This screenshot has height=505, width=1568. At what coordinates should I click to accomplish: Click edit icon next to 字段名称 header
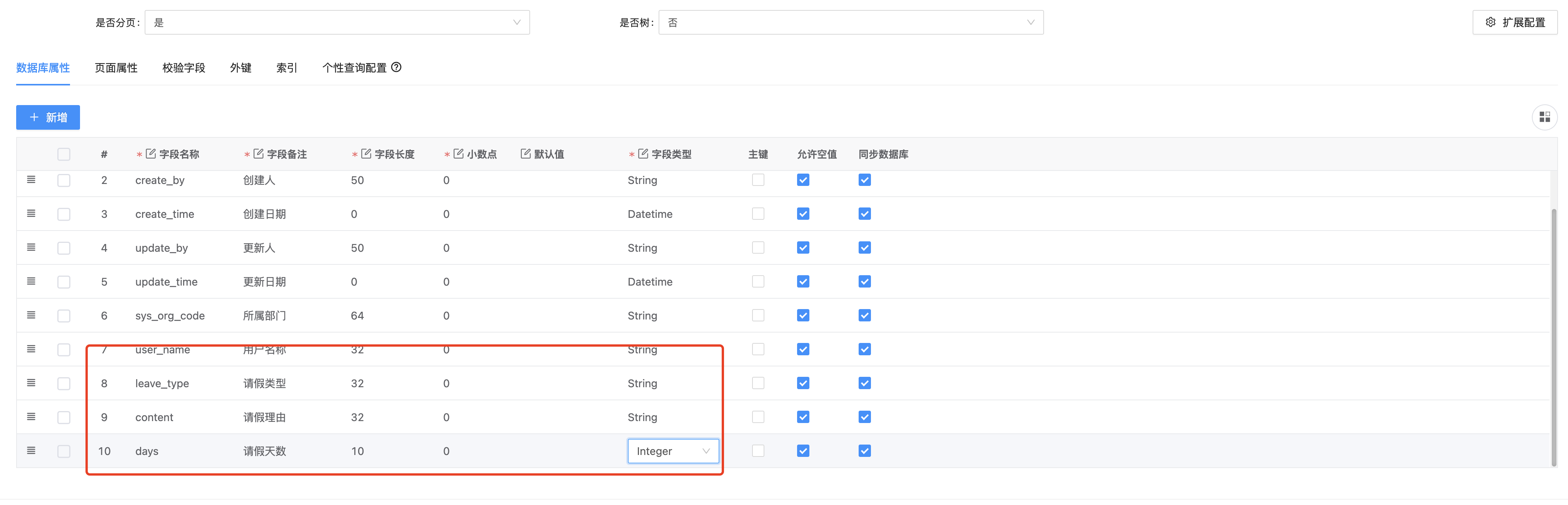[x=151, y=154]
